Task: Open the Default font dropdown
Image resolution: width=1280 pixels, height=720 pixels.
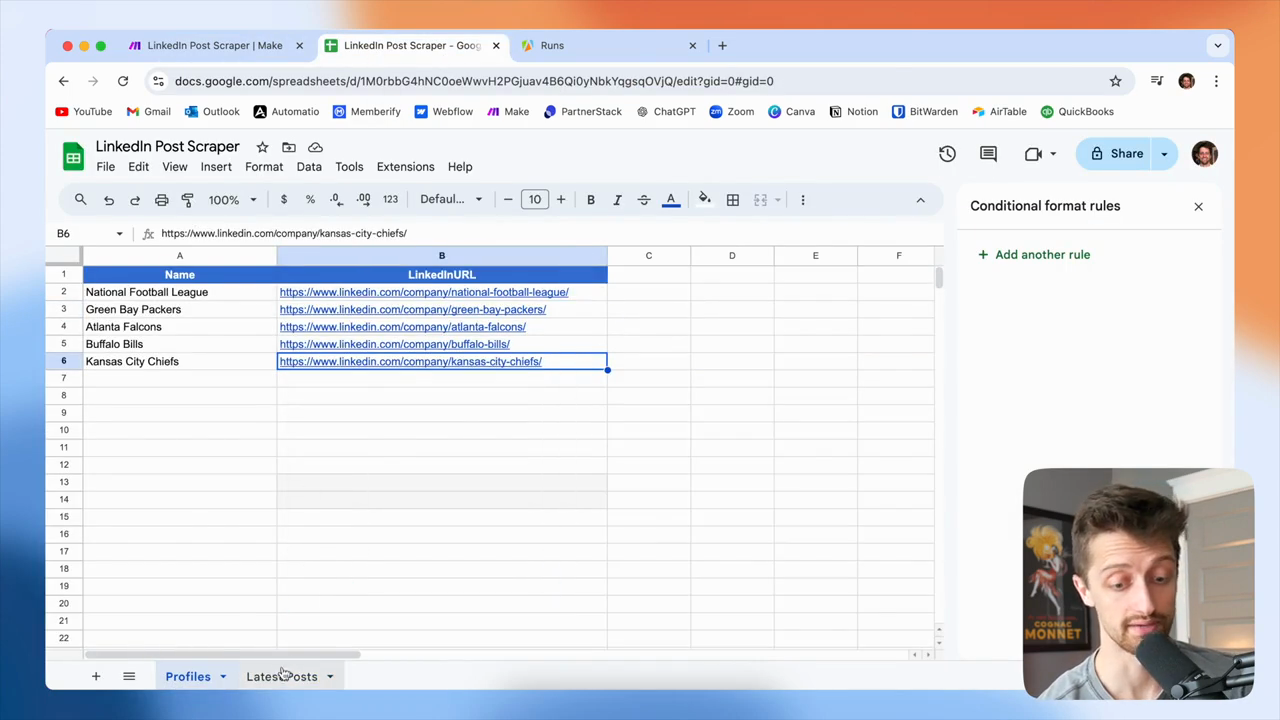Action: pos(451,200)
